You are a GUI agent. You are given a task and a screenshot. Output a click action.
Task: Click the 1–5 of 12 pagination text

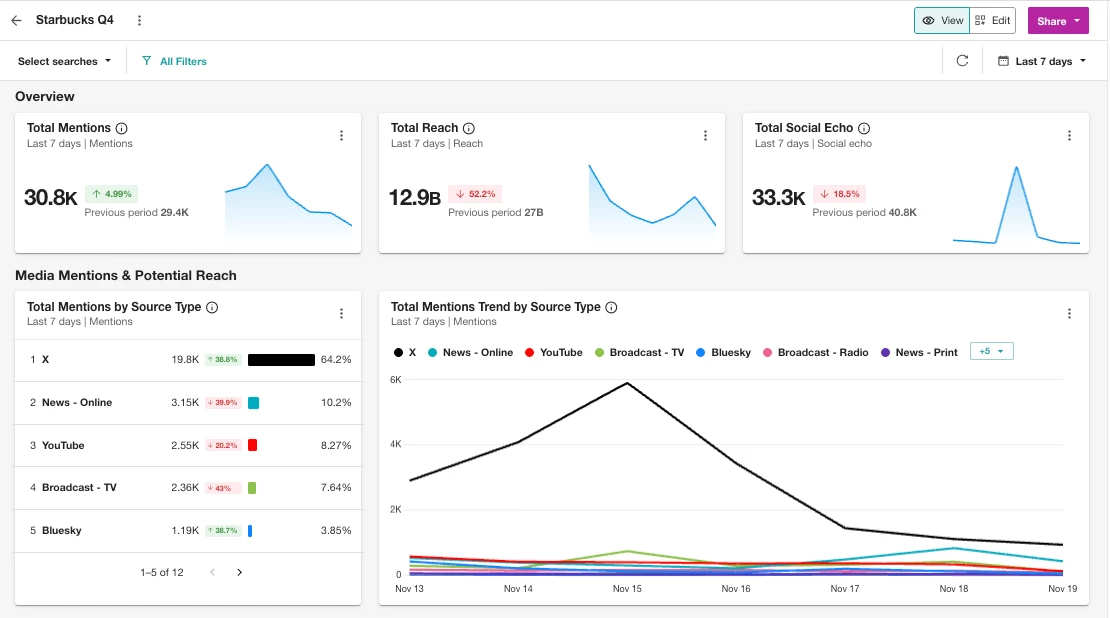[161, 572]
